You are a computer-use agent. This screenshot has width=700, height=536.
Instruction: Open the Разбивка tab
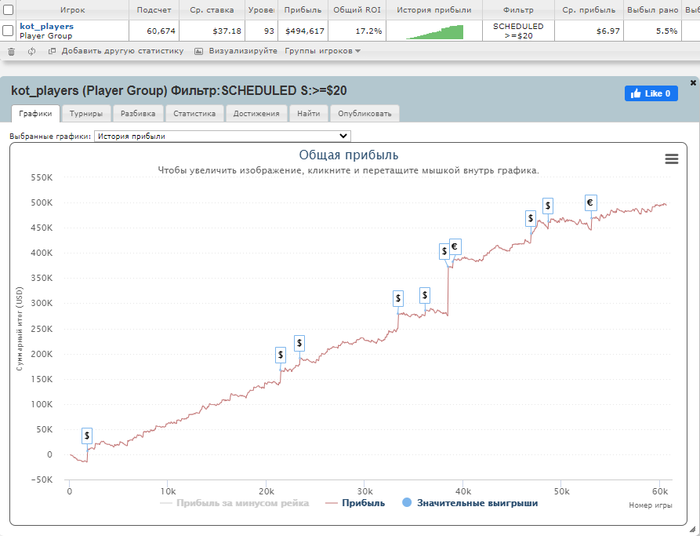tap(138, 113)
